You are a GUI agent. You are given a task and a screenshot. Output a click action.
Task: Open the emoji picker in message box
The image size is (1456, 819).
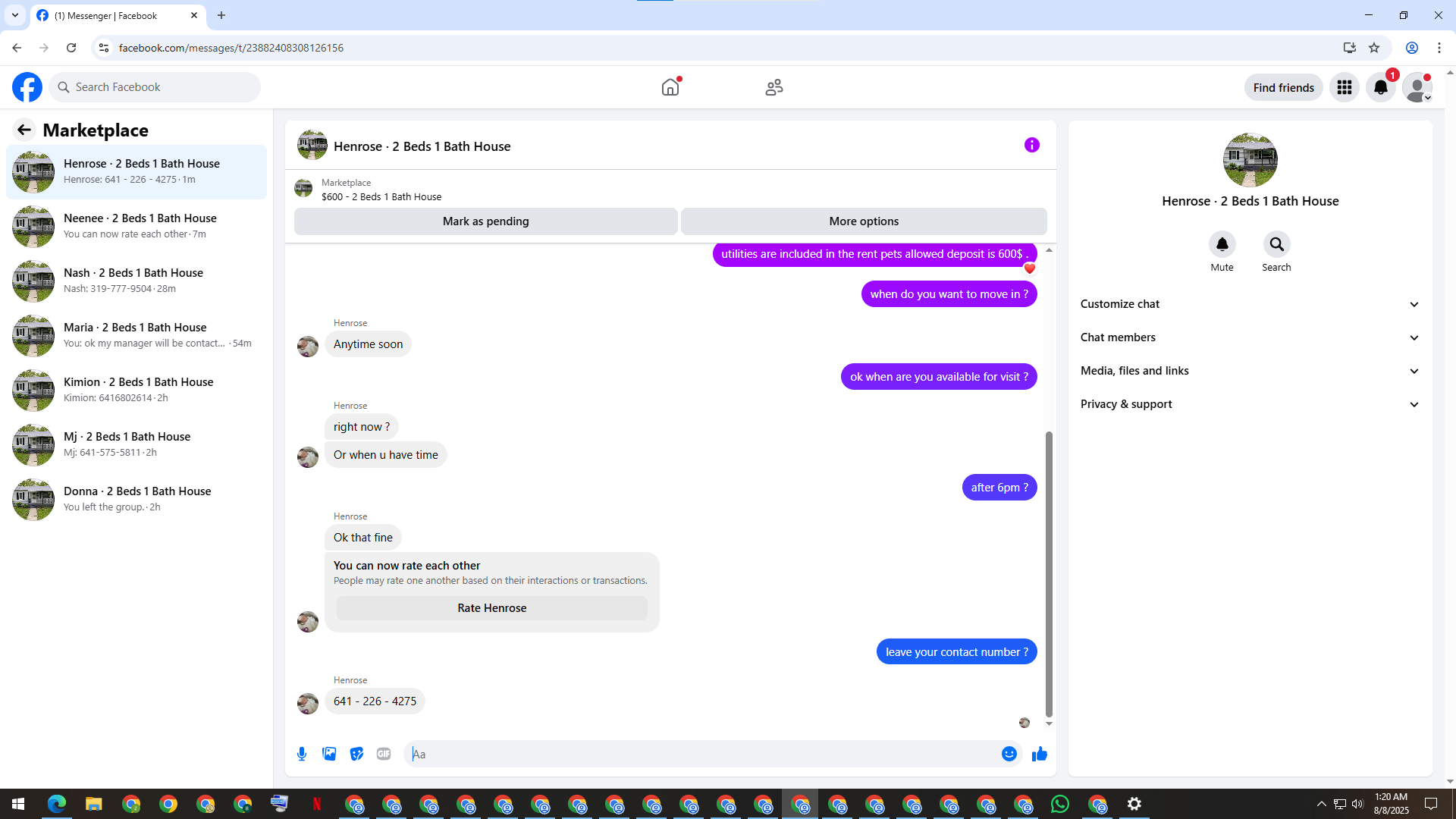pos(1009,754)
